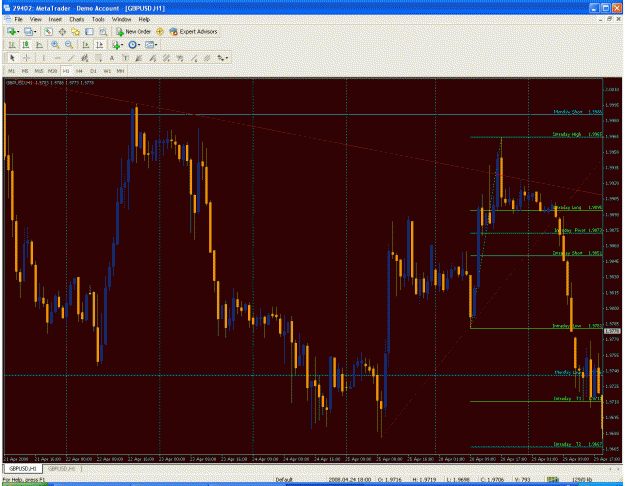Switch timeframe to H4
This screenshot has height=486, width=625.
coord(79,71)
